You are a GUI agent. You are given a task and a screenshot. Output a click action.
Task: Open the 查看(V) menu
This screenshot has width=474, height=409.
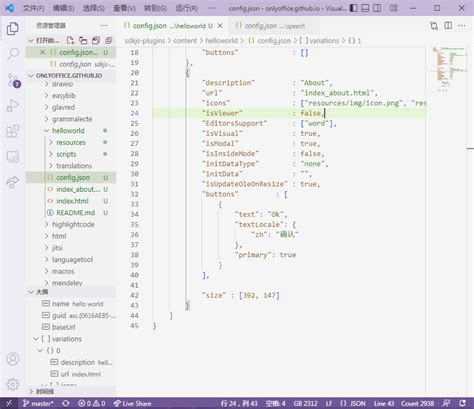coord(124,8)
